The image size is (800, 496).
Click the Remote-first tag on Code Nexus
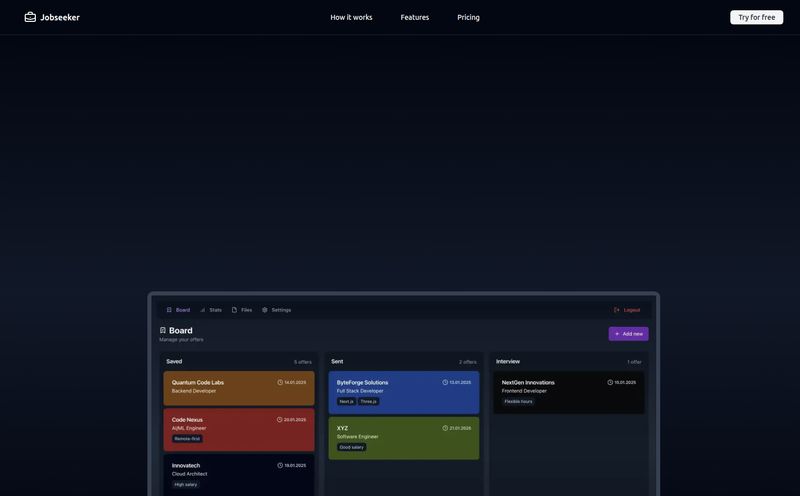coord(187,438)
